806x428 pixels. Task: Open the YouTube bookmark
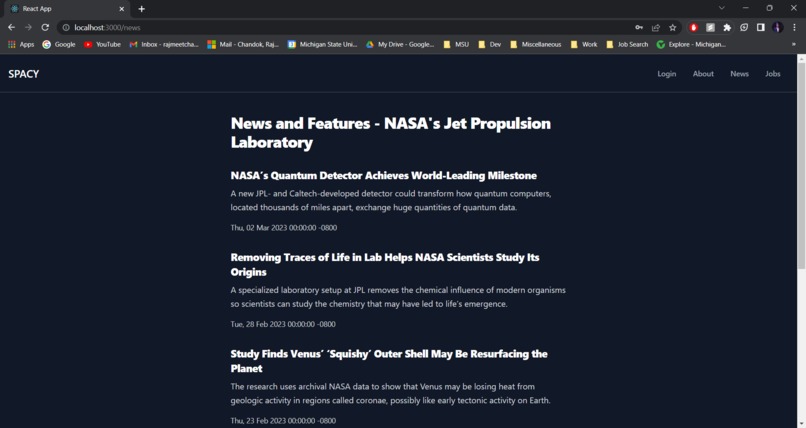(102, 45)
